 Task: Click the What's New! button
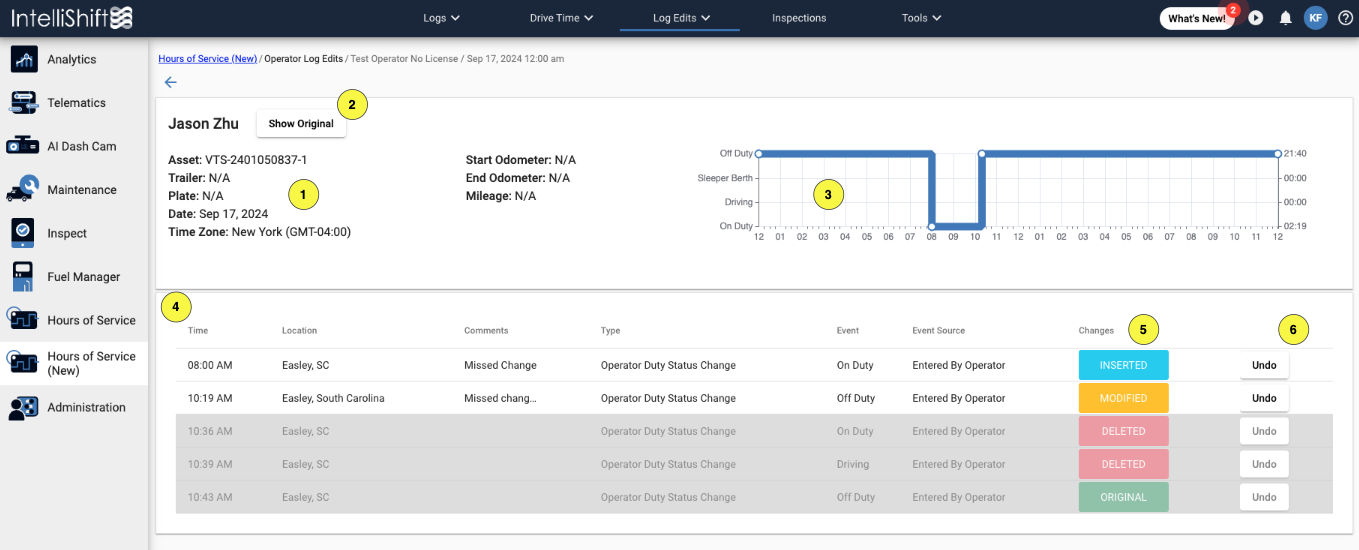1196,18
